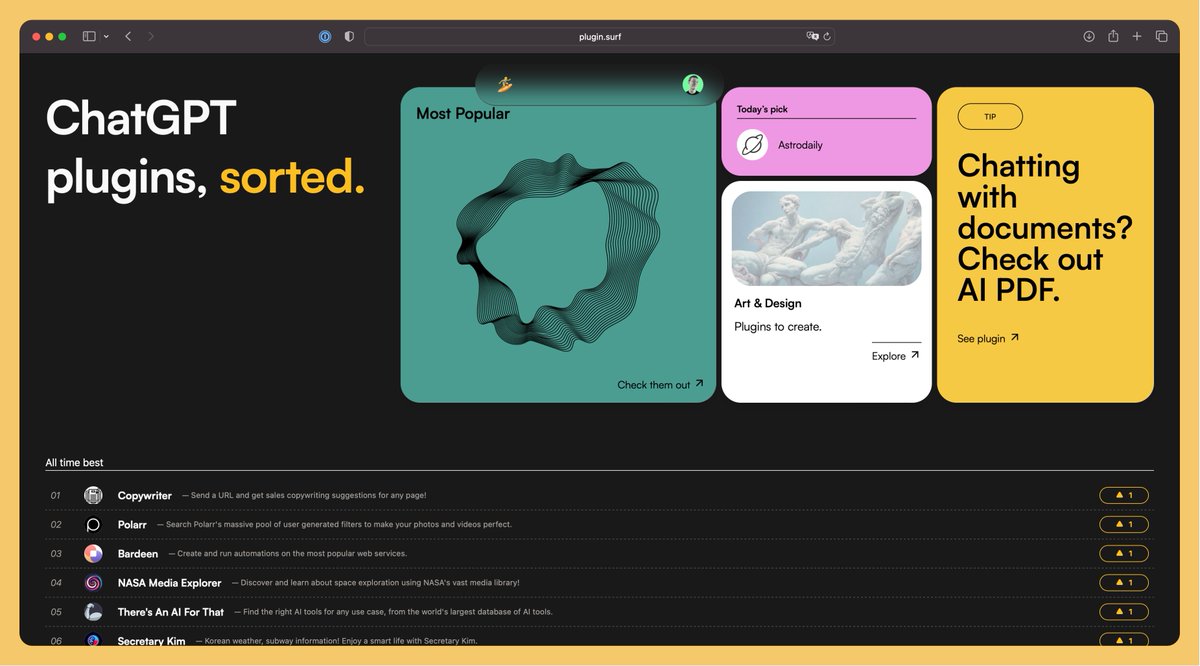Open the NASA Media Explorer plugin

pyautogui.click(x=170, y=582)
